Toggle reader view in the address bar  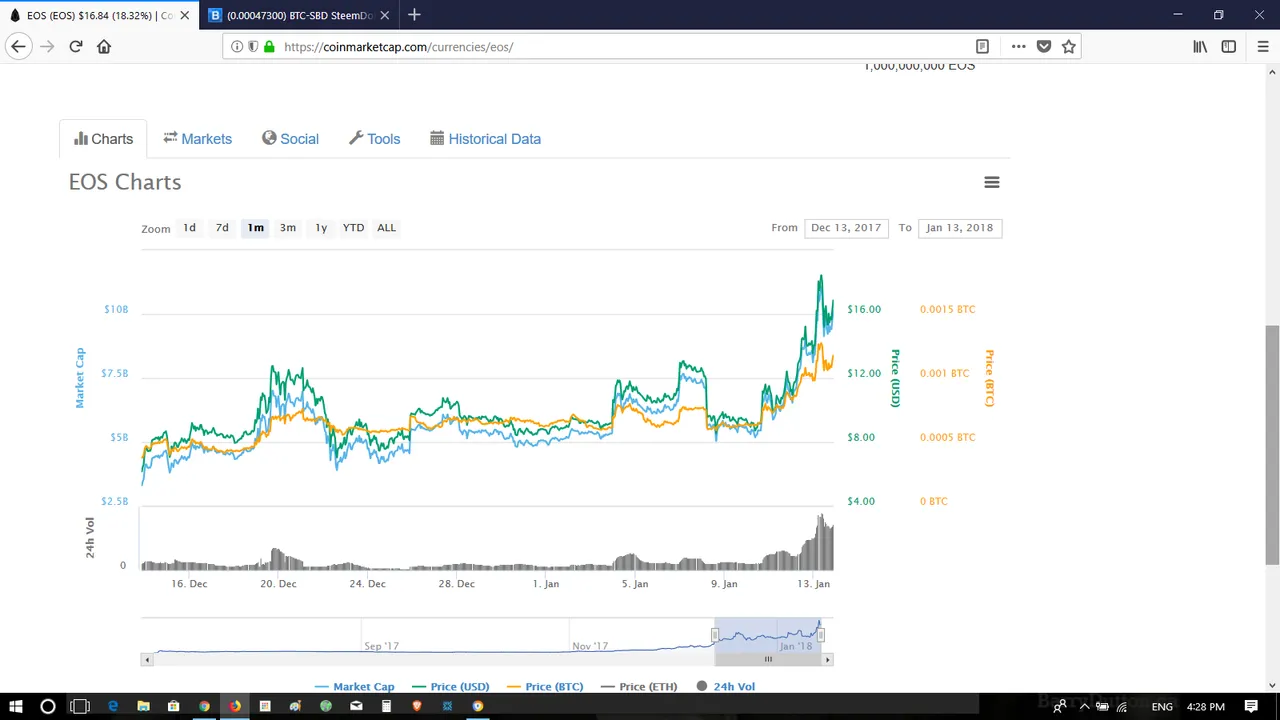click(x=982, y=46)
